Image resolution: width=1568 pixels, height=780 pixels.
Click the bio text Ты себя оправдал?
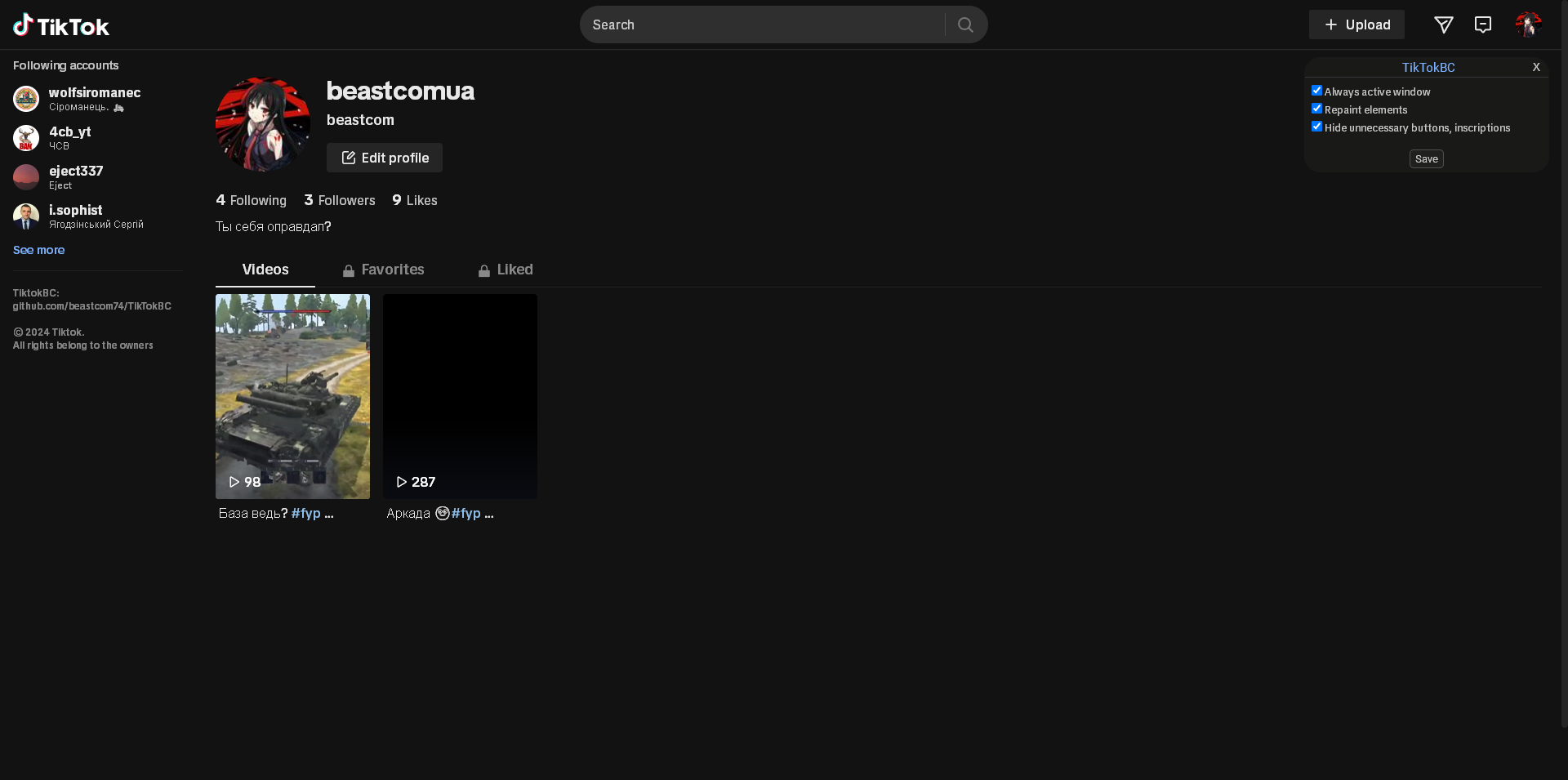pyautogui.click(x=273, y=226)
